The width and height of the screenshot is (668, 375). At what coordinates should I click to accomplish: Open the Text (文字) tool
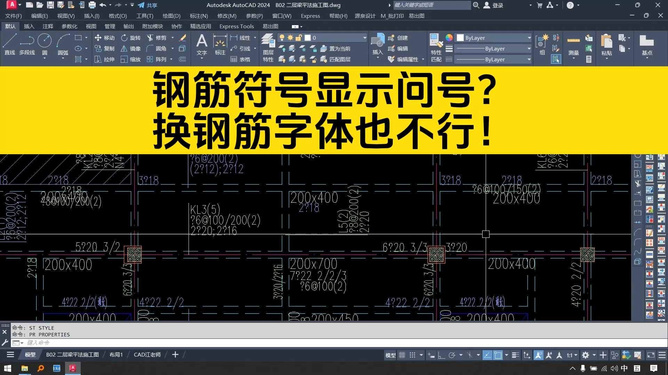pyautogui.click(x=202, y=45)
